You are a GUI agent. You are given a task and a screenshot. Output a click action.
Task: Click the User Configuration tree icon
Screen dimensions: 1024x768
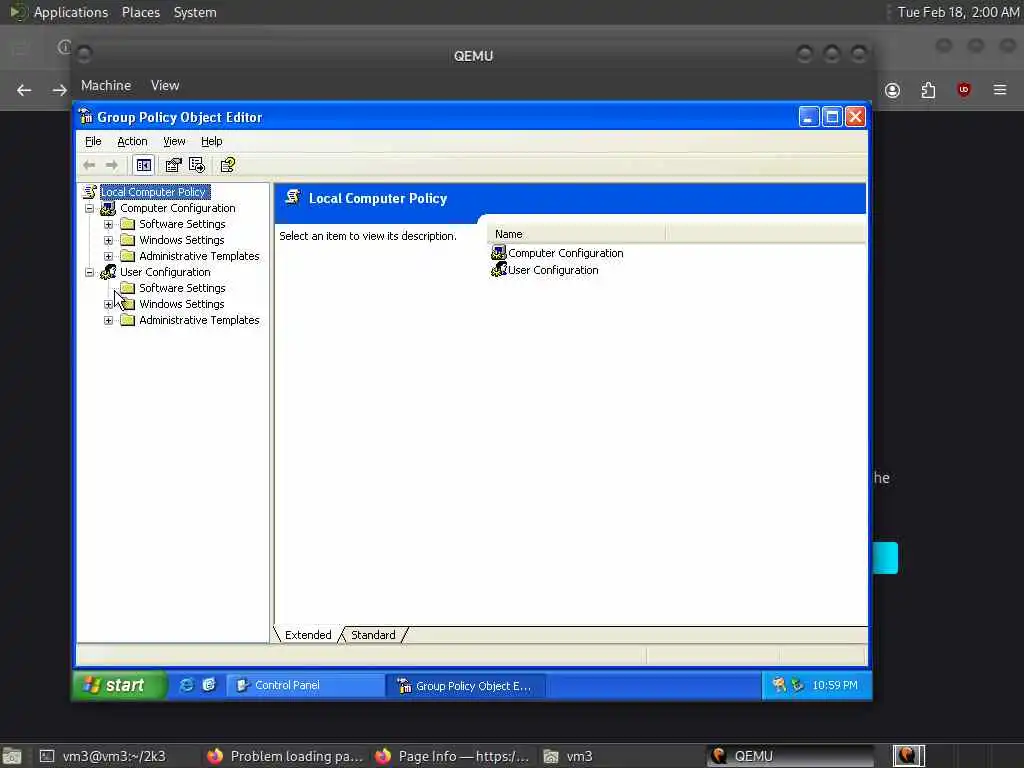pos(108,272)
